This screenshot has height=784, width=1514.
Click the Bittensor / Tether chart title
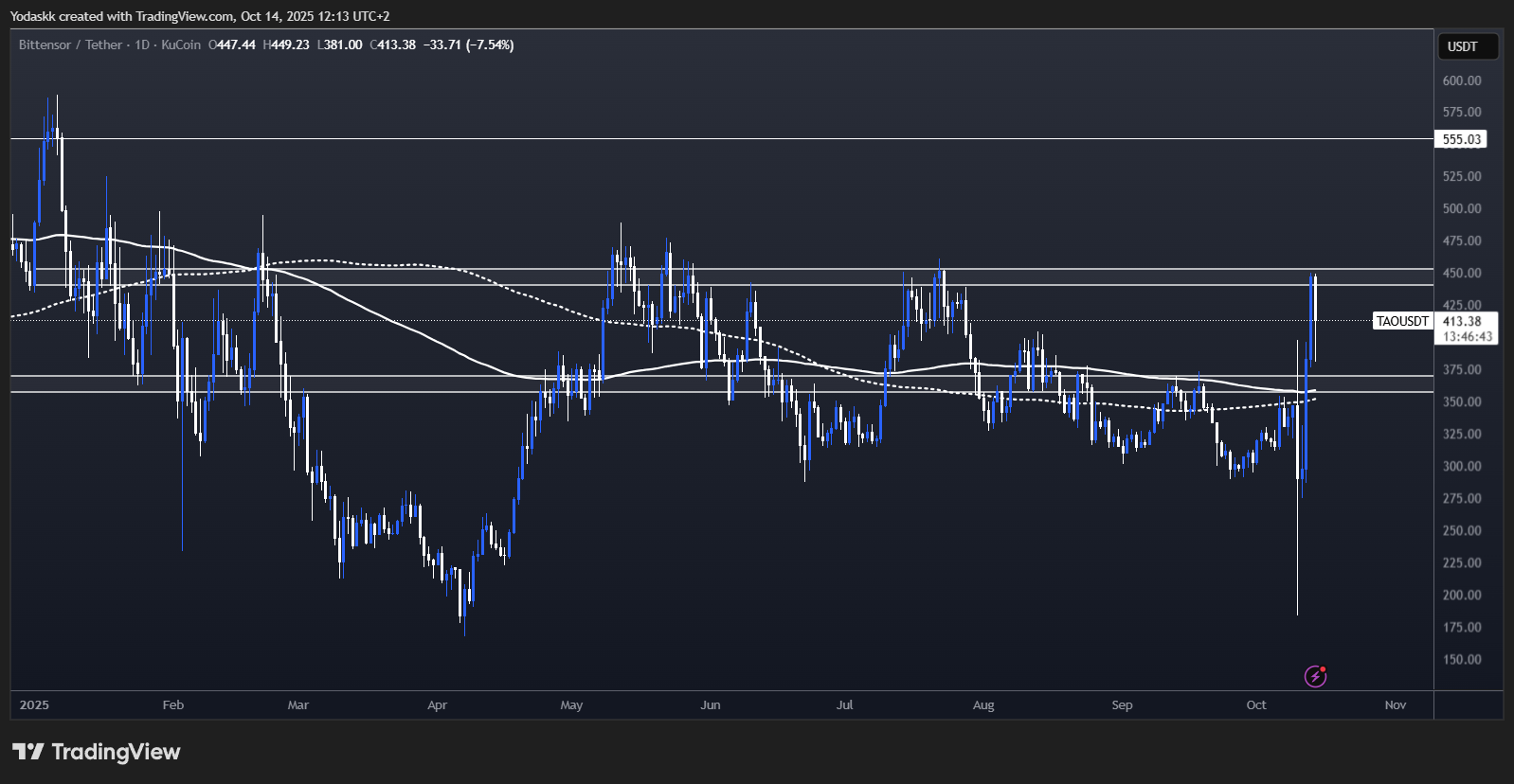(x=70, y=45)
